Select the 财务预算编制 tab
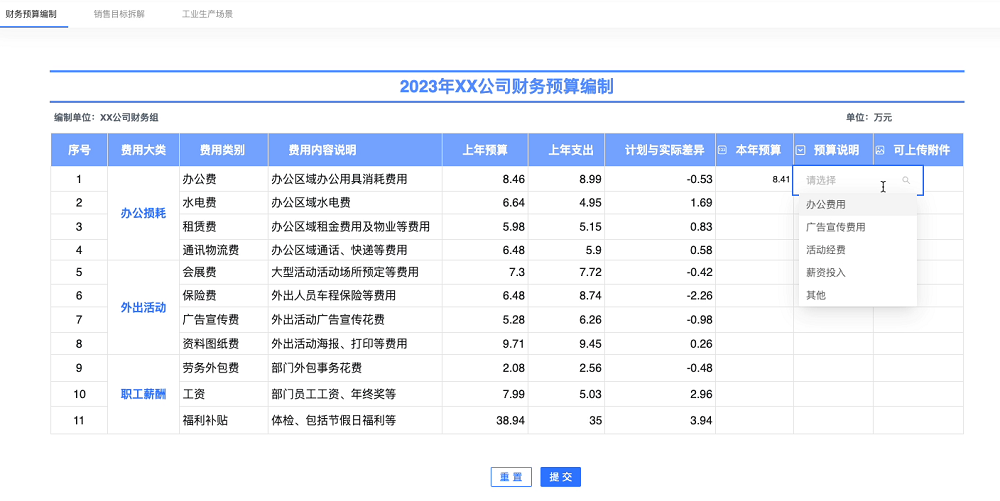The width and height of the screenshot is (1000, 501). 31,15
